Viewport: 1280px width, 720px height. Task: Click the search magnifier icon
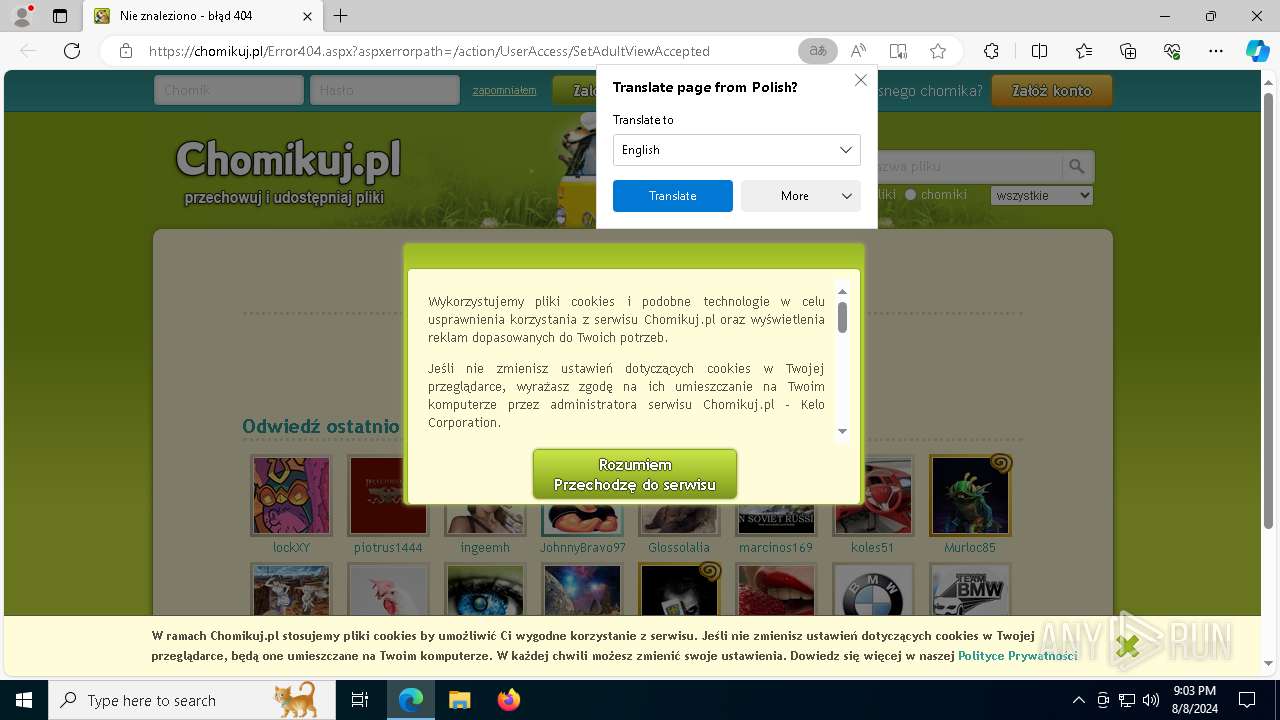coord(1077,167)
